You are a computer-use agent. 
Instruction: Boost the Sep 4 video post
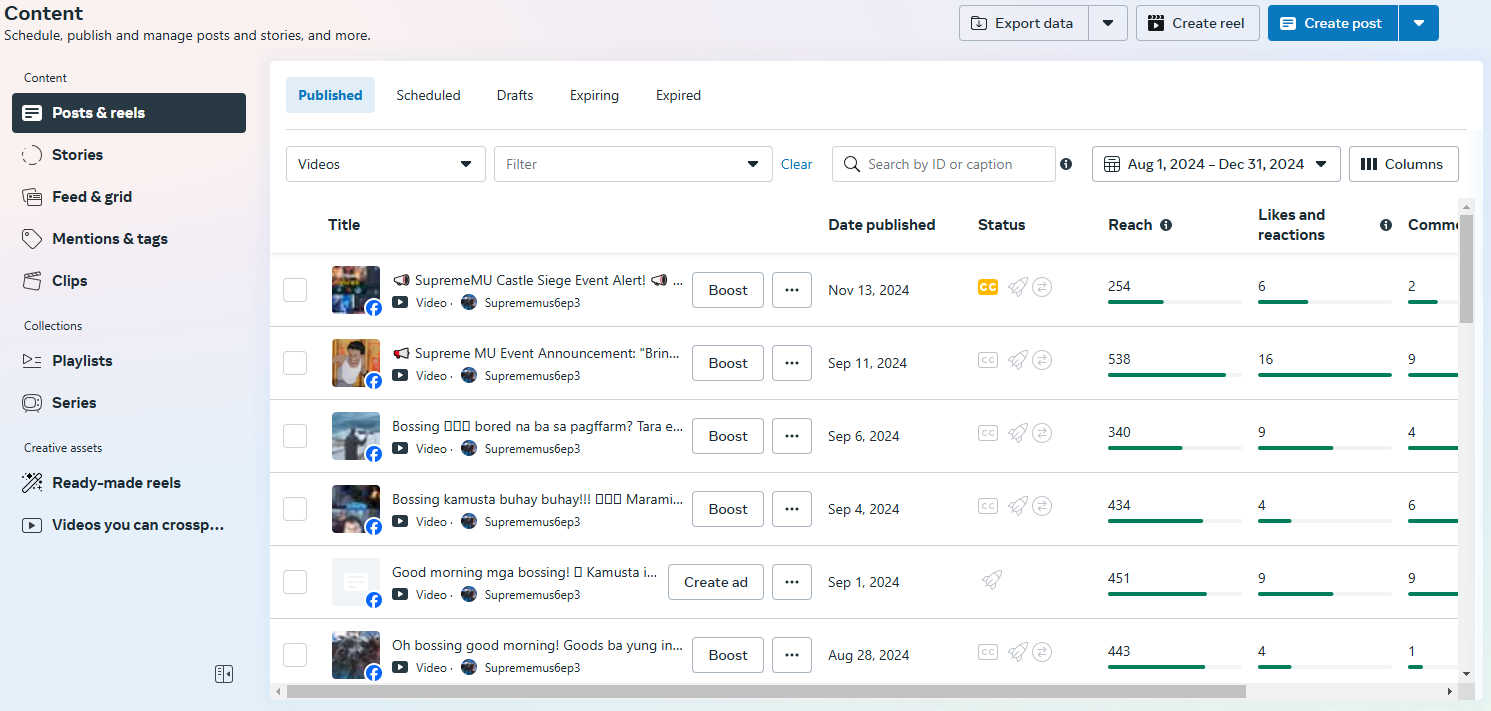[728, 509]
